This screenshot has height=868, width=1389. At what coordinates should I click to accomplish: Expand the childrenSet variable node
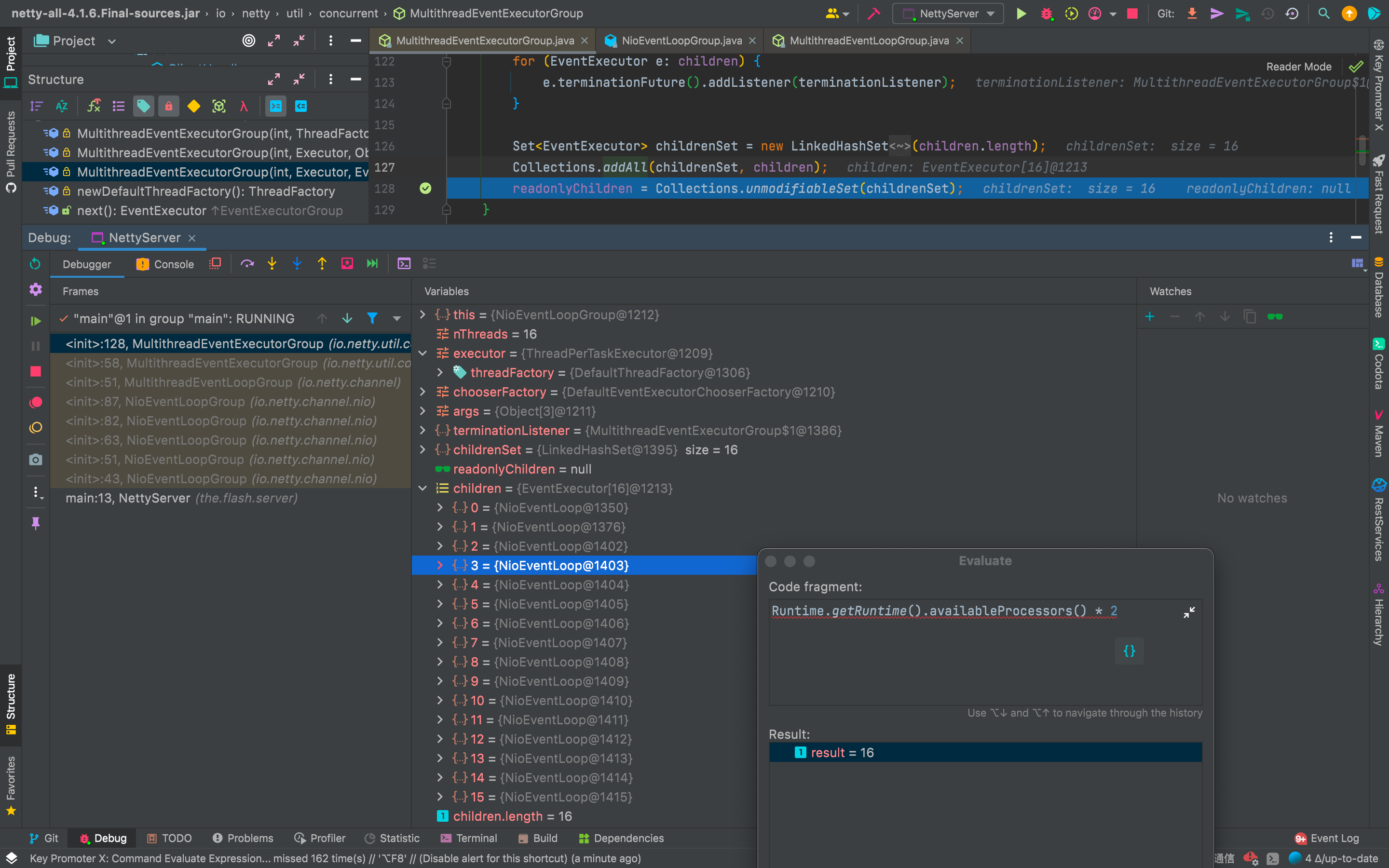[423, 449]
